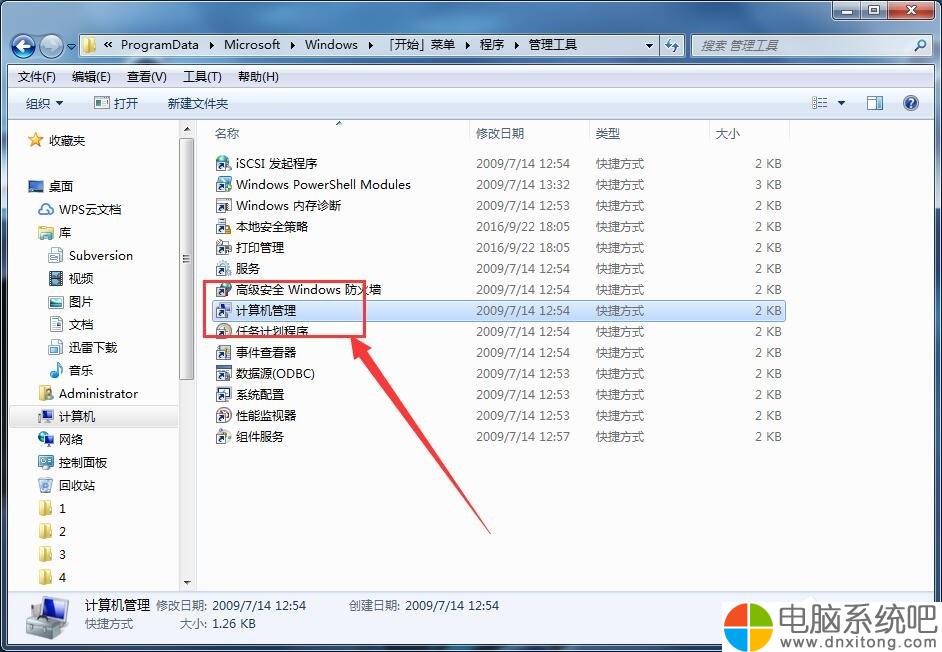Expand the arrow after 程序 breadcrumb
Viewport: 942px width, 652px height.
(x=517, y=45)
